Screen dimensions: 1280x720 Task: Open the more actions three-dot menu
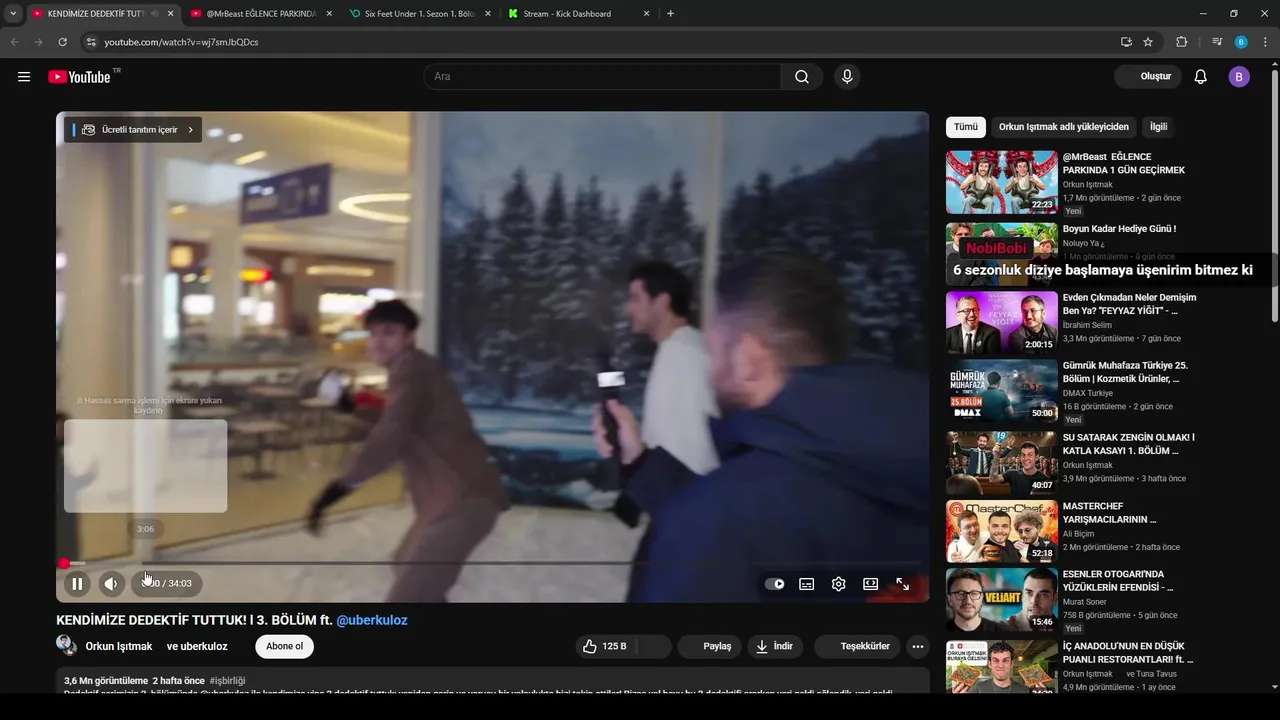pyautogui.click(x=917, y=646)
